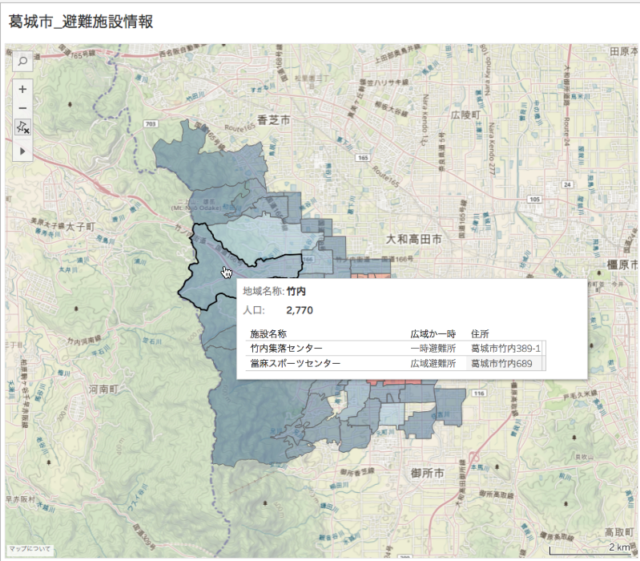This screenshot has height=561, width=640.
Task: Open the map search magnifier tool
Action: pos(22,61)
